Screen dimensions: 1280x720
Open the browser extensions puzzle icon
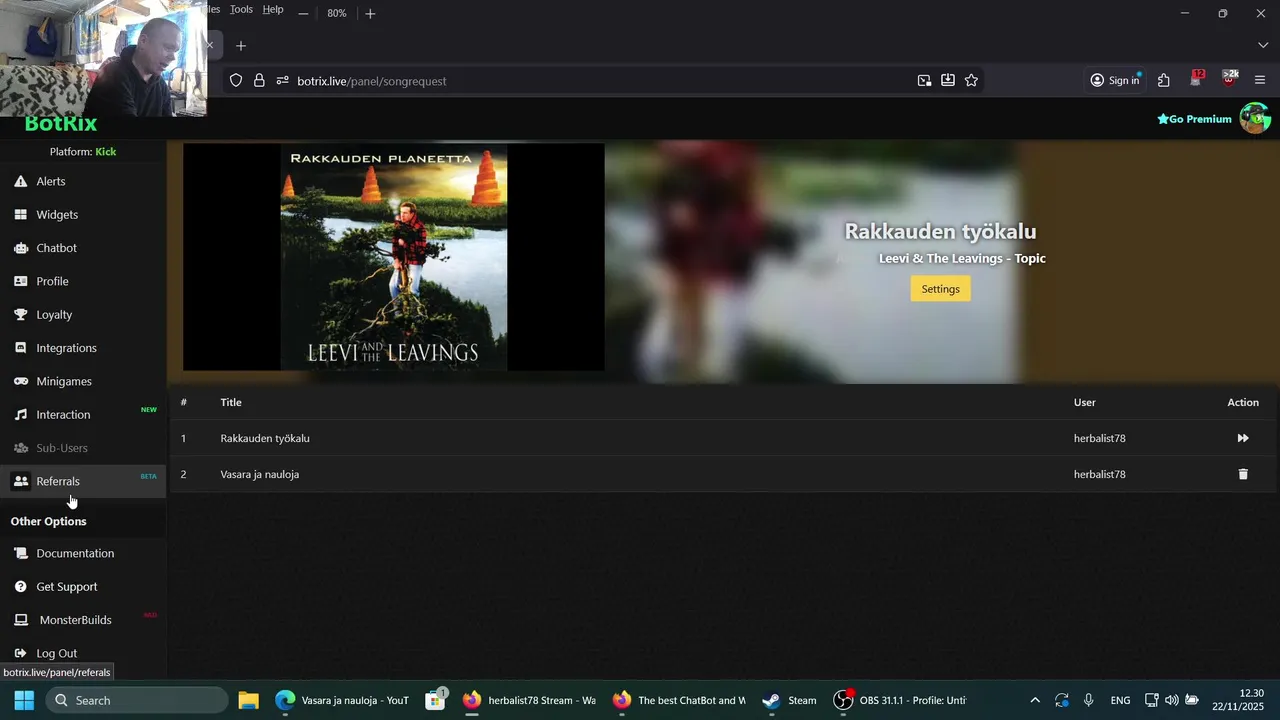[1164, 80]
